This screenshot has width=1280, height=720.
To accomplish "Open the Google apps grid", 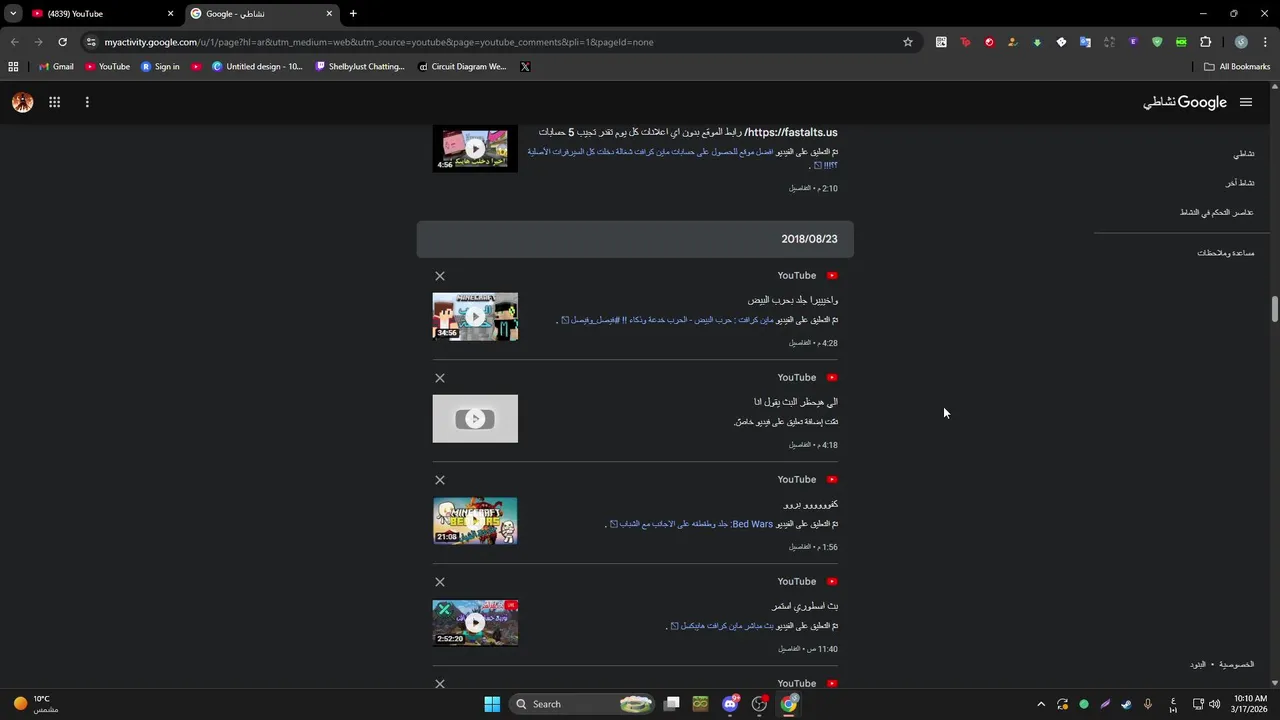I will (x=55, y=102).
